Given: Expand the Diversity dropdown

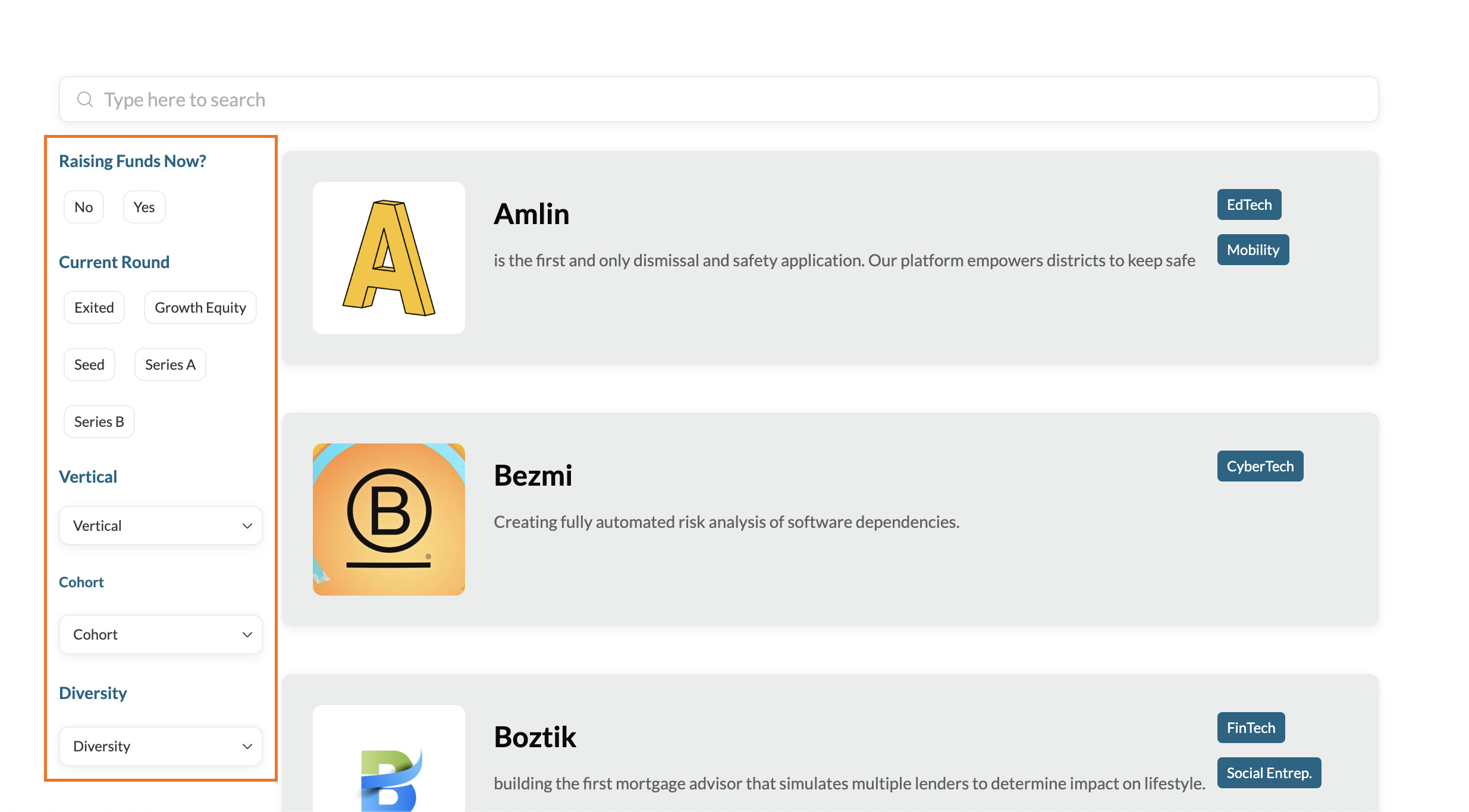Looking at the screenshot, I should point(161,746).
